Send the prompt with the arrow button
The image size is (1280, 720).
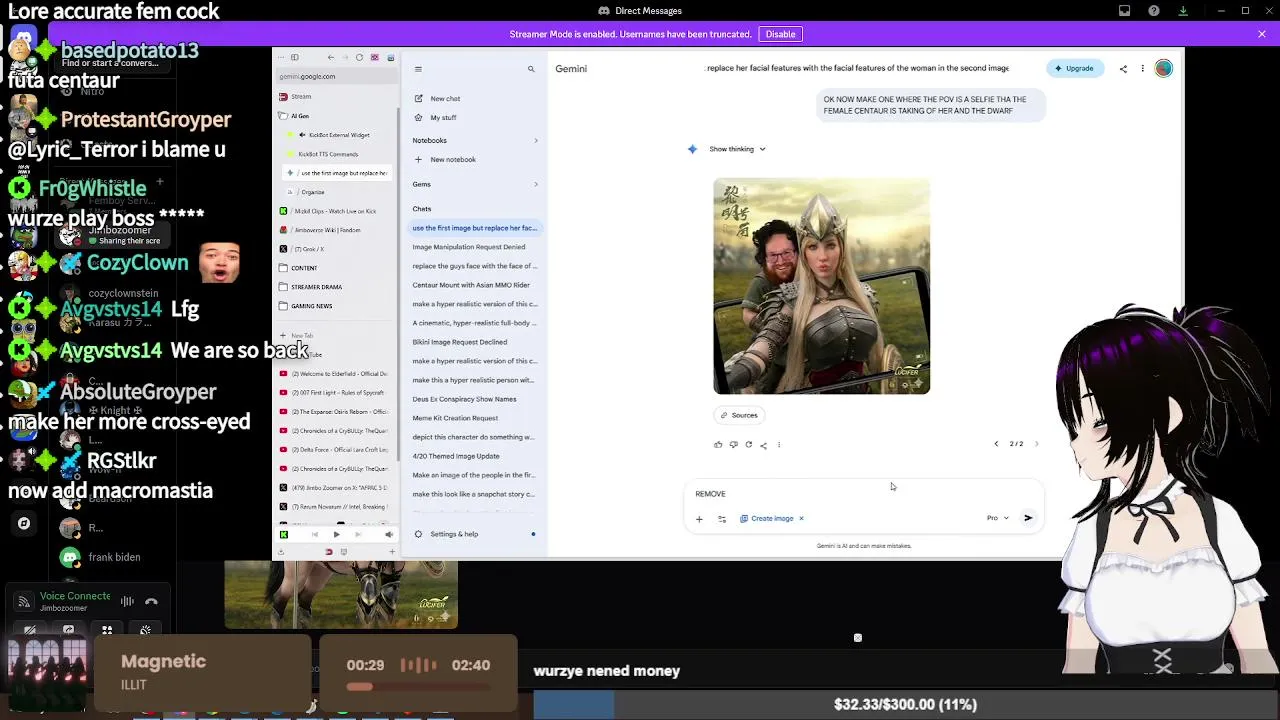click(1028, 518)
